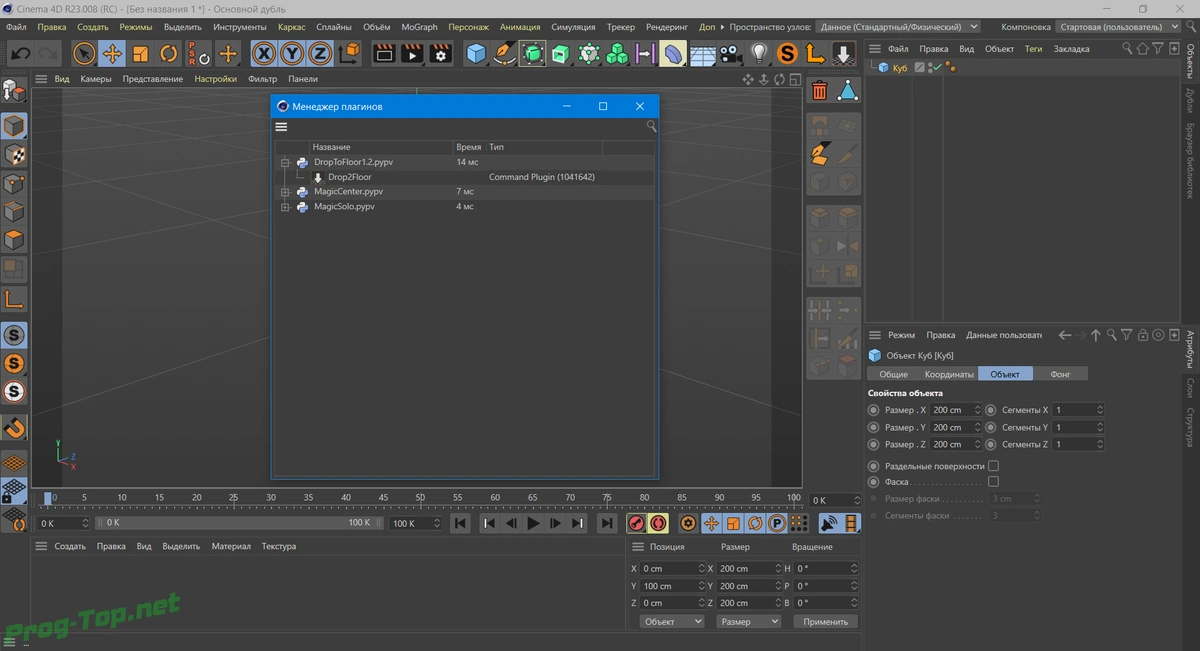Click the search icon in the Object Manager header
The width and height of the screenshot is (1200, 651).
[x=1127, y=48]
